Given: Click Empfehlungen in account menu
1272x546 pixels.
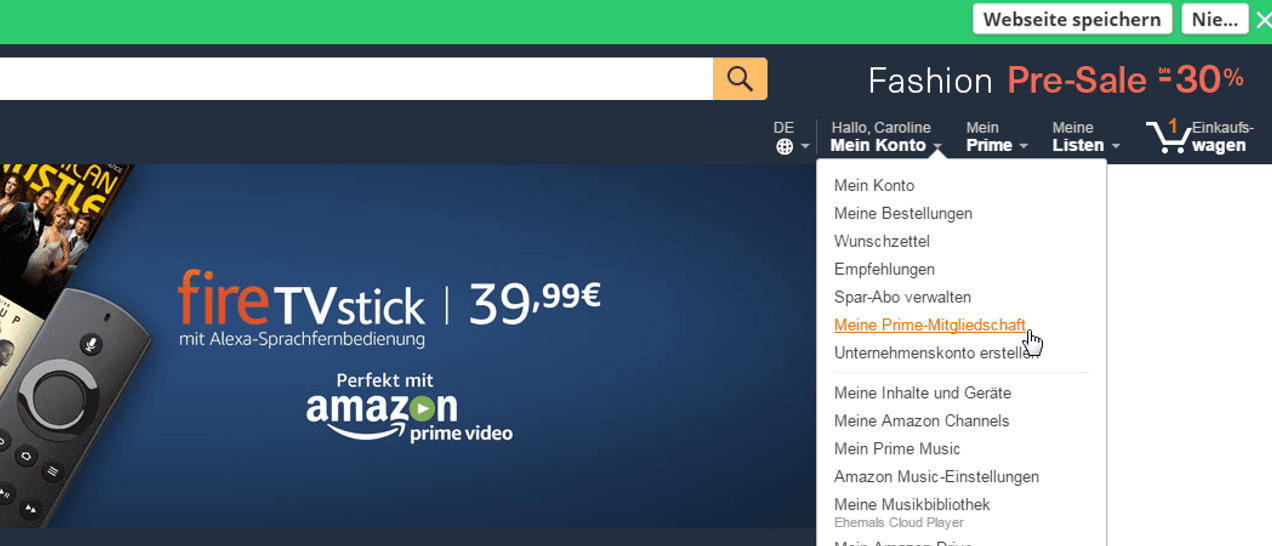Looking at the screenshot, I should pos(884,269).
